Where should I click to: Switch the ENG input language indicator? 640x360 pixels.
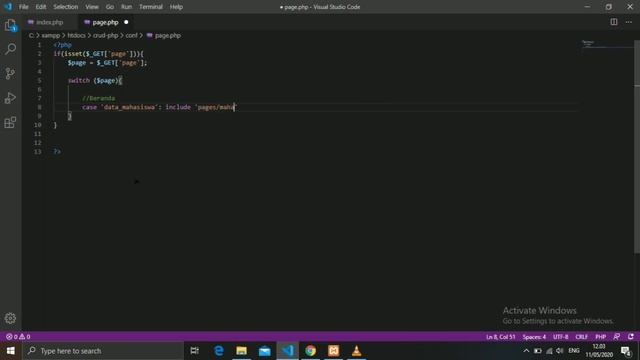coord(573,351)
